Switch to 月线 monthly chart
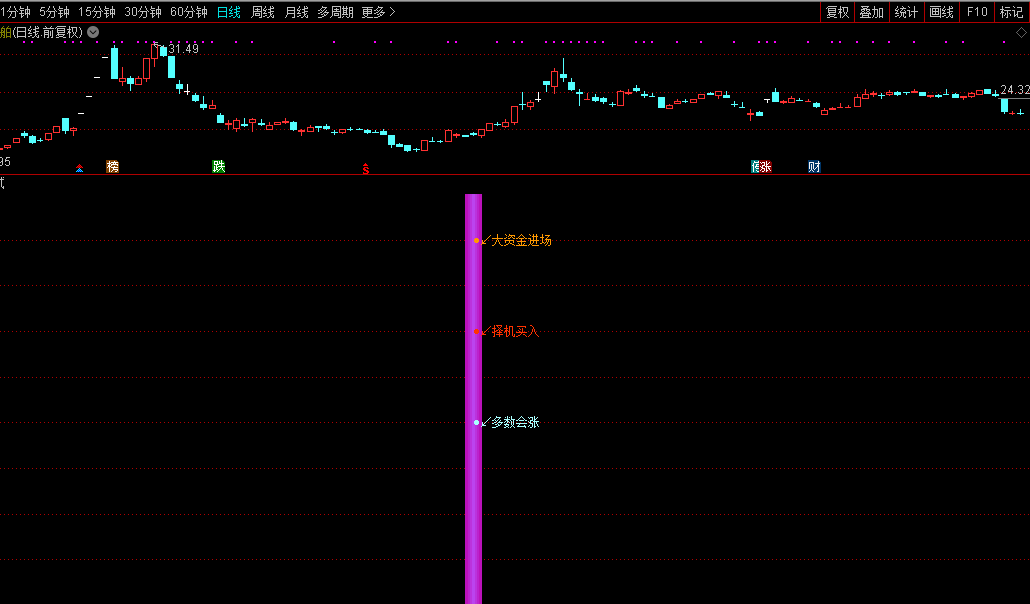The image size is (1030, 604). (x=296, y=12)
